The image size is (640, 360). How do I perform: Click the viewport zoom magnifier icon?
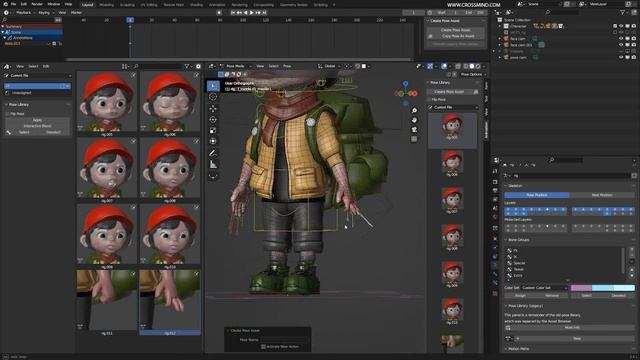tap(414, 111)
